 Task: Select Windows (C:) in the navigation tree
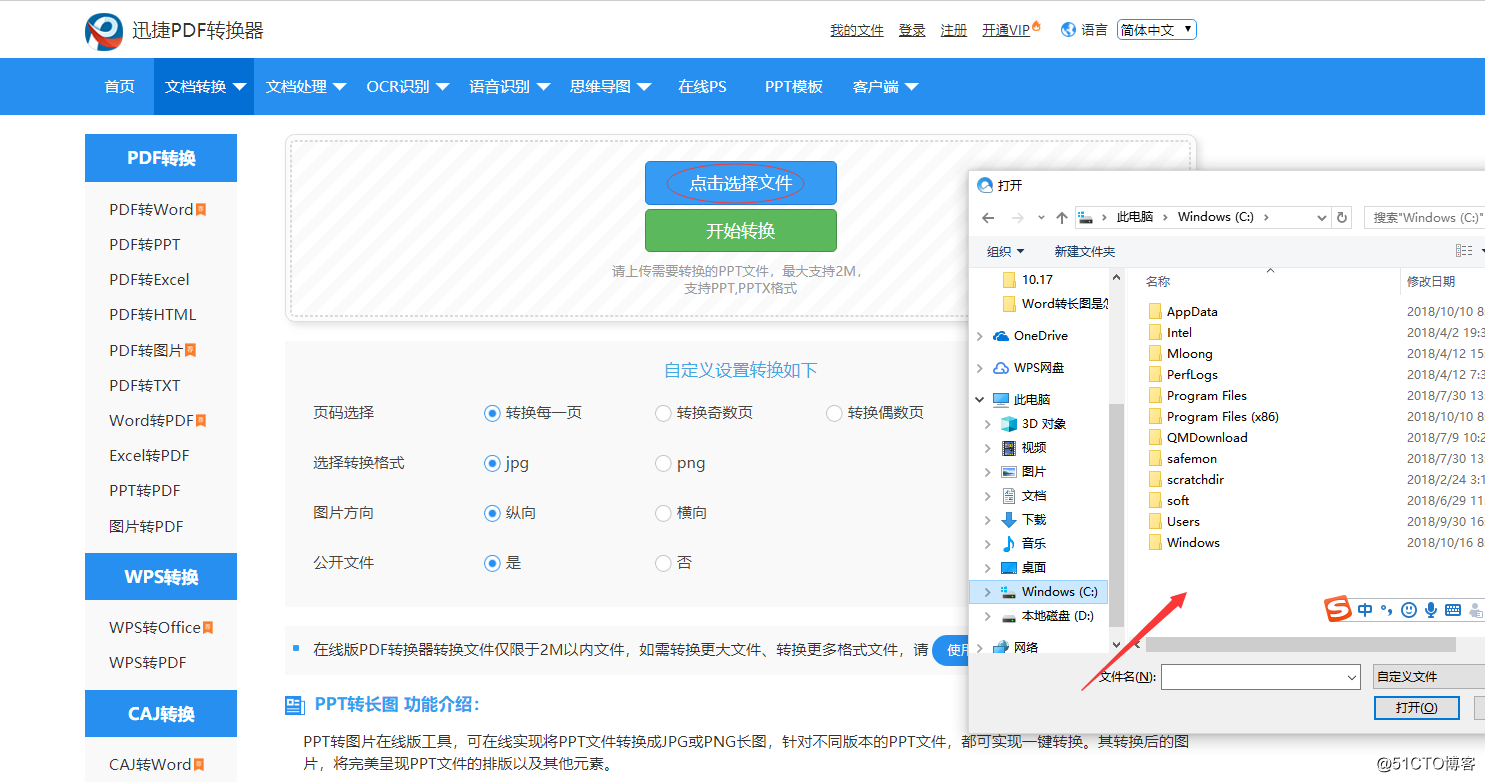coord(1040,592)
